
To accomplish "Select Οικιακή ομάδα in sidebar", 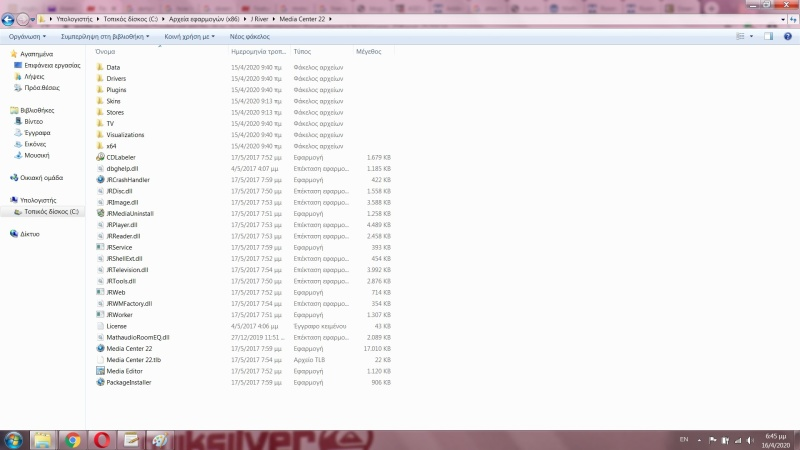I will (x=41, y=178).
